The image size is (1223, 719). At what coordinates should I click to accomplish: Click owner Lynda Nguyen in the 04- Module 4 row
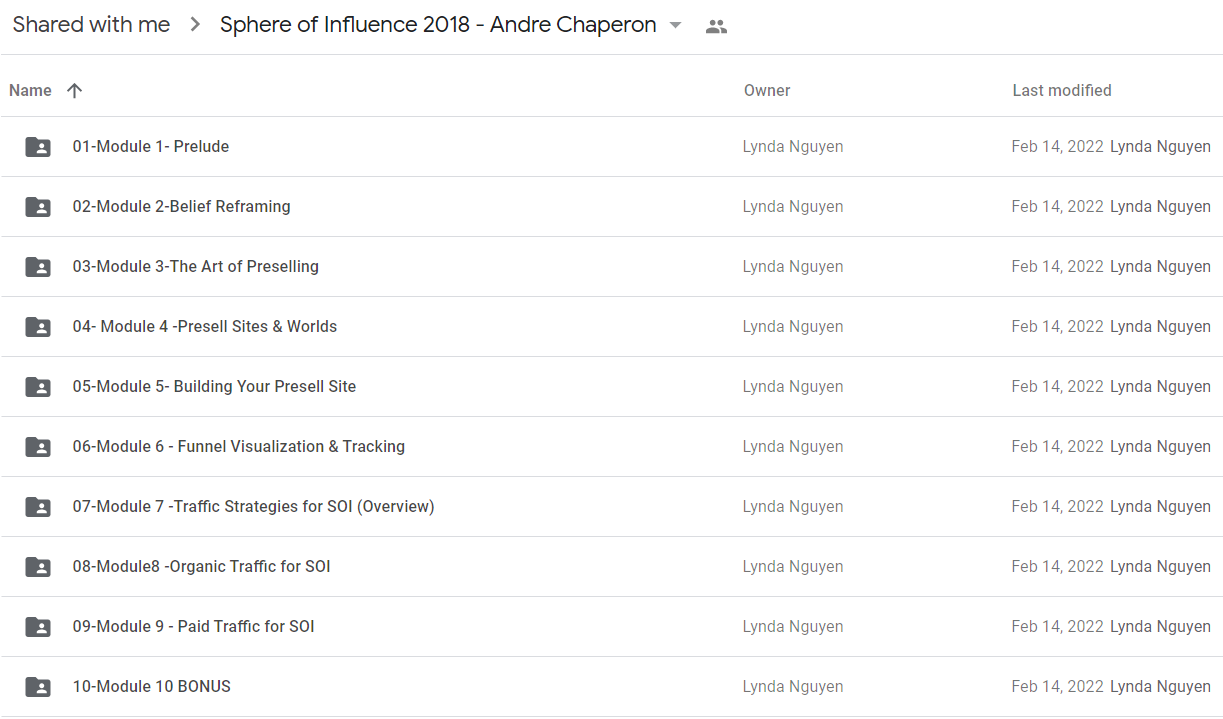click(x=793, y=326)
